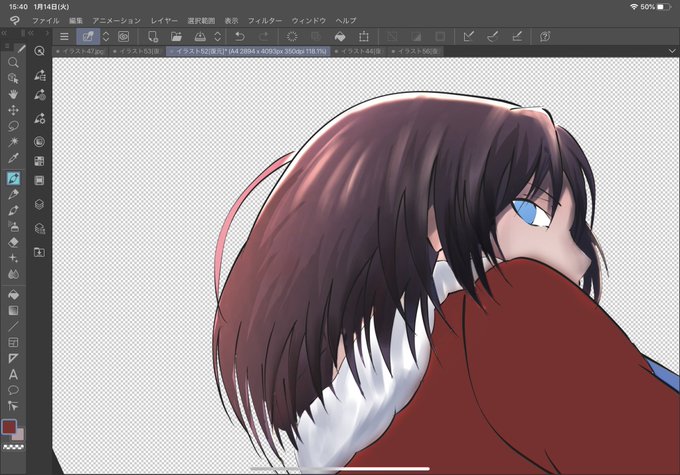The height and width of the screenshot is (475, 680).
Task: Open the レイヤー menu
Action: [x=164, y=20]
